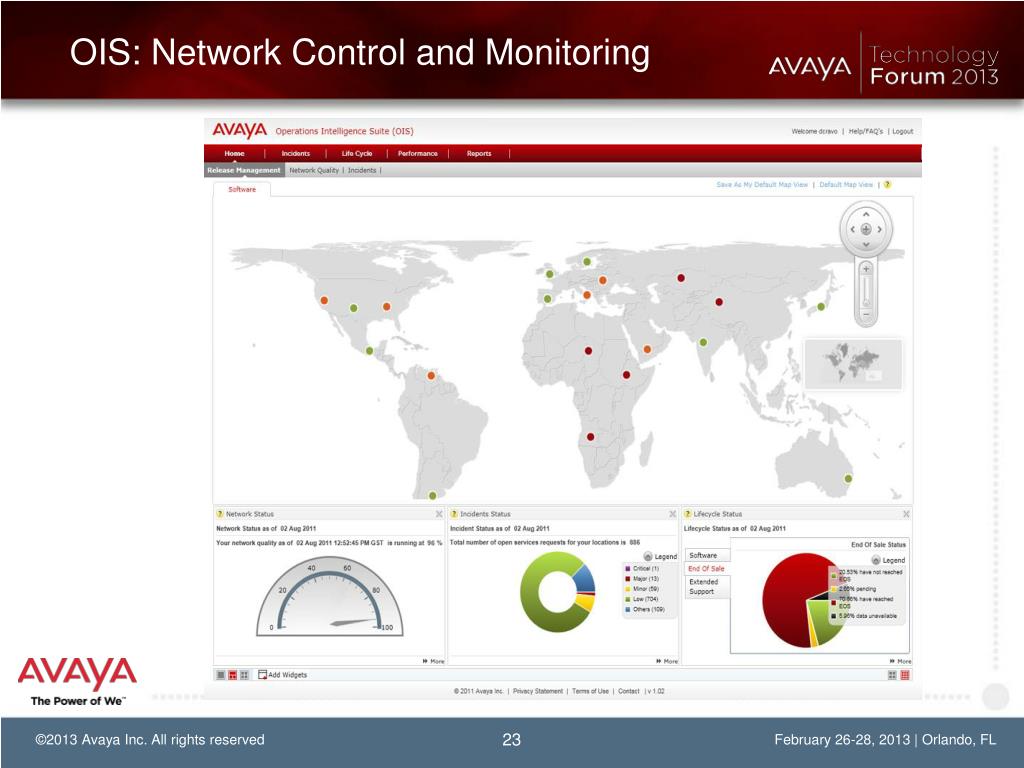Click the map zoom slider track
Viewport: 1024px width, 768px height.
click(866, 291)
